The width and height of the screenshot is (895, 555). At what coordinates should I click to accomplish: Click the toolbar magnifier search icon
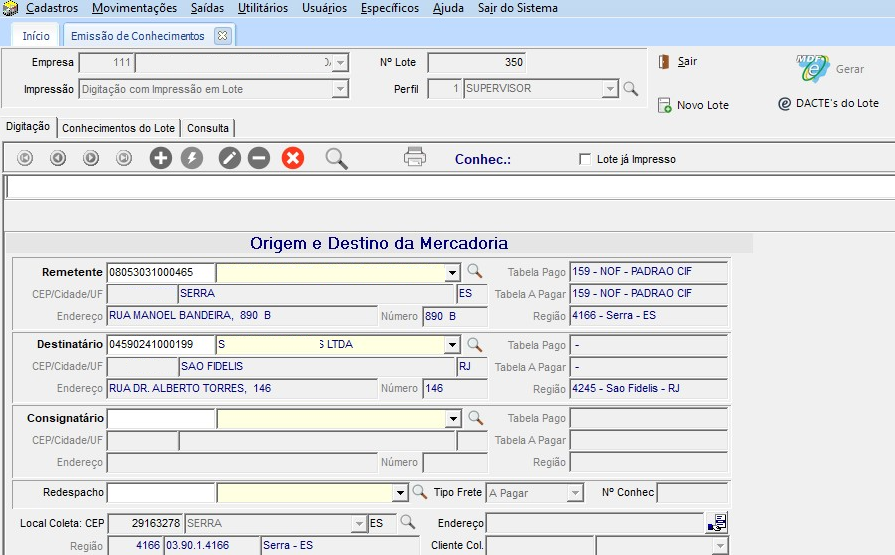(x=337, y=158)
